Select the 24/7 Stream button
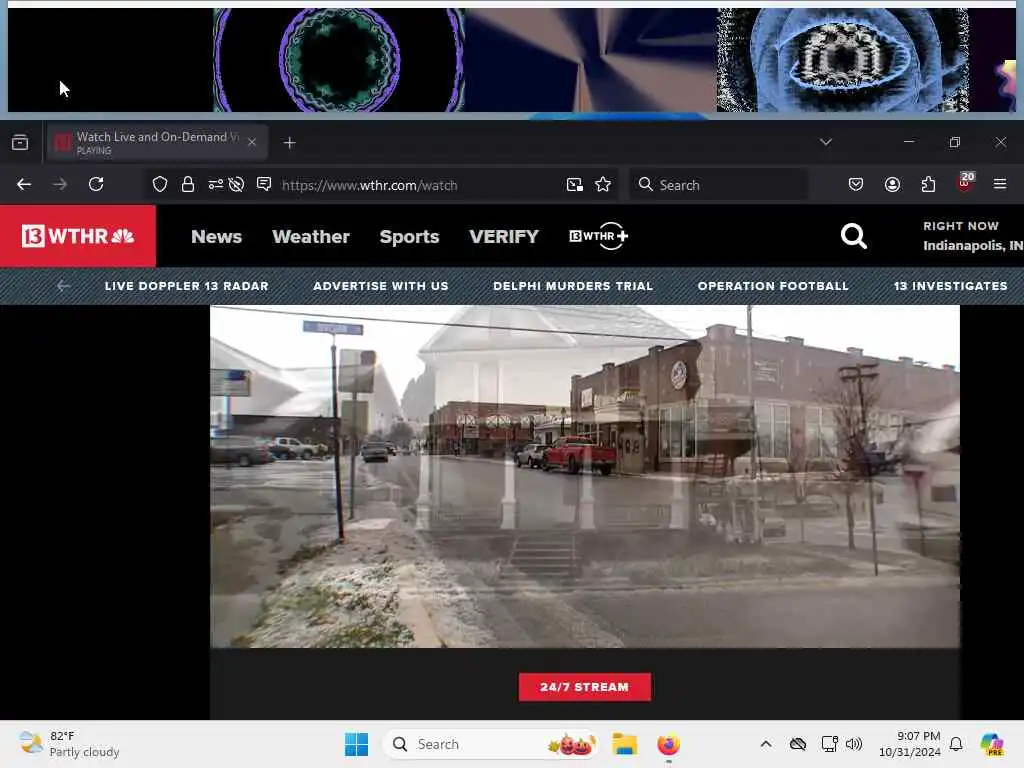 [x=584, y=687]
